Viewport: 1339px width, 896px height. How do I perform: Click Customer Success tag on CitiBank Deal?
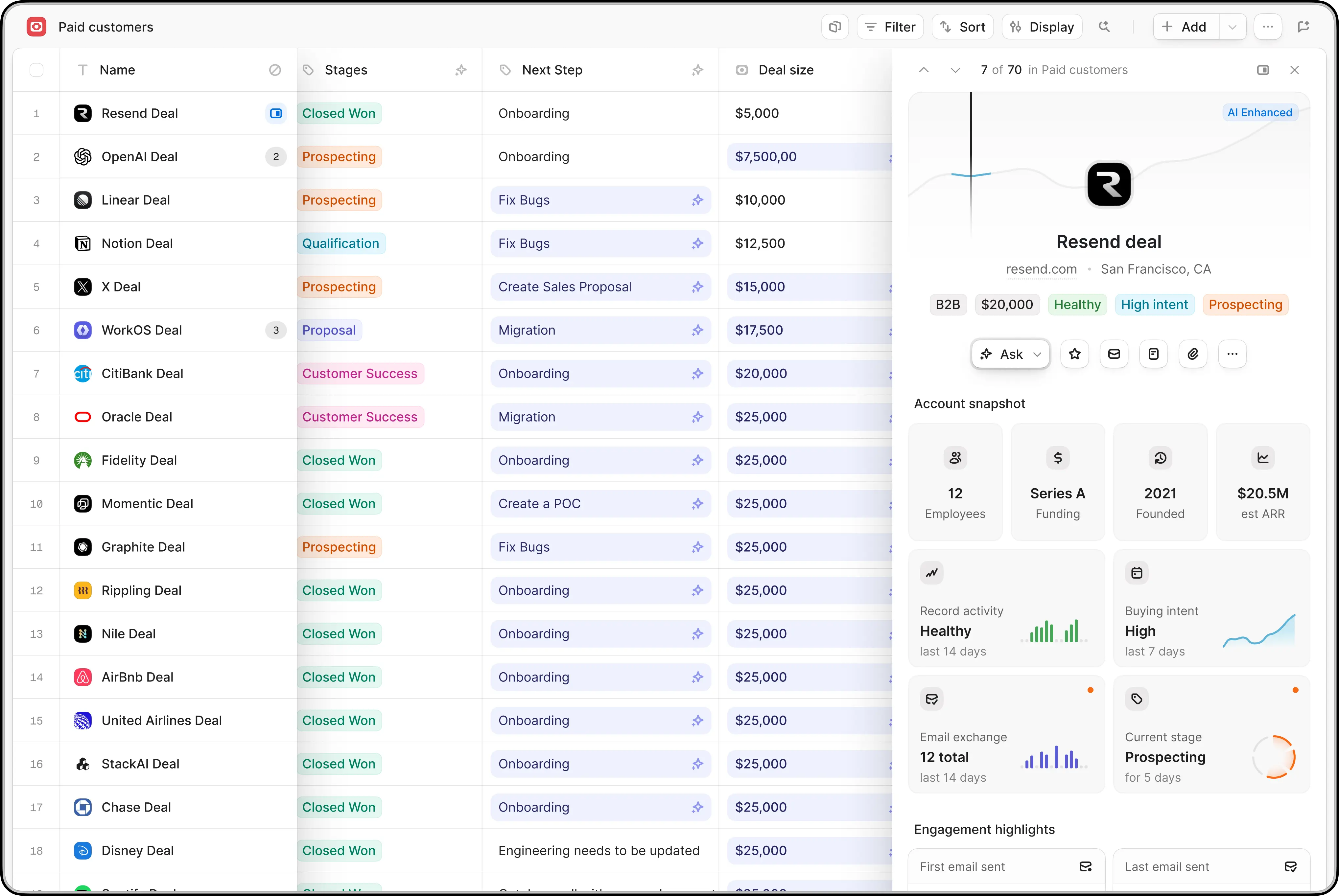(360, 374)
